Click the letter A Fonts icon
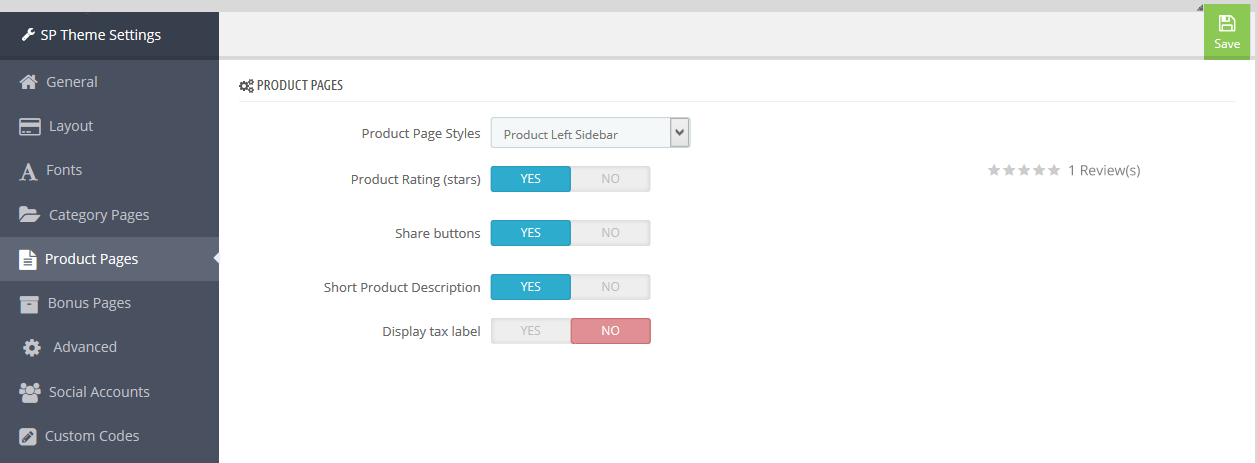Image resolution: width=1257 pixels, height=463 pixels. [29, 171]
